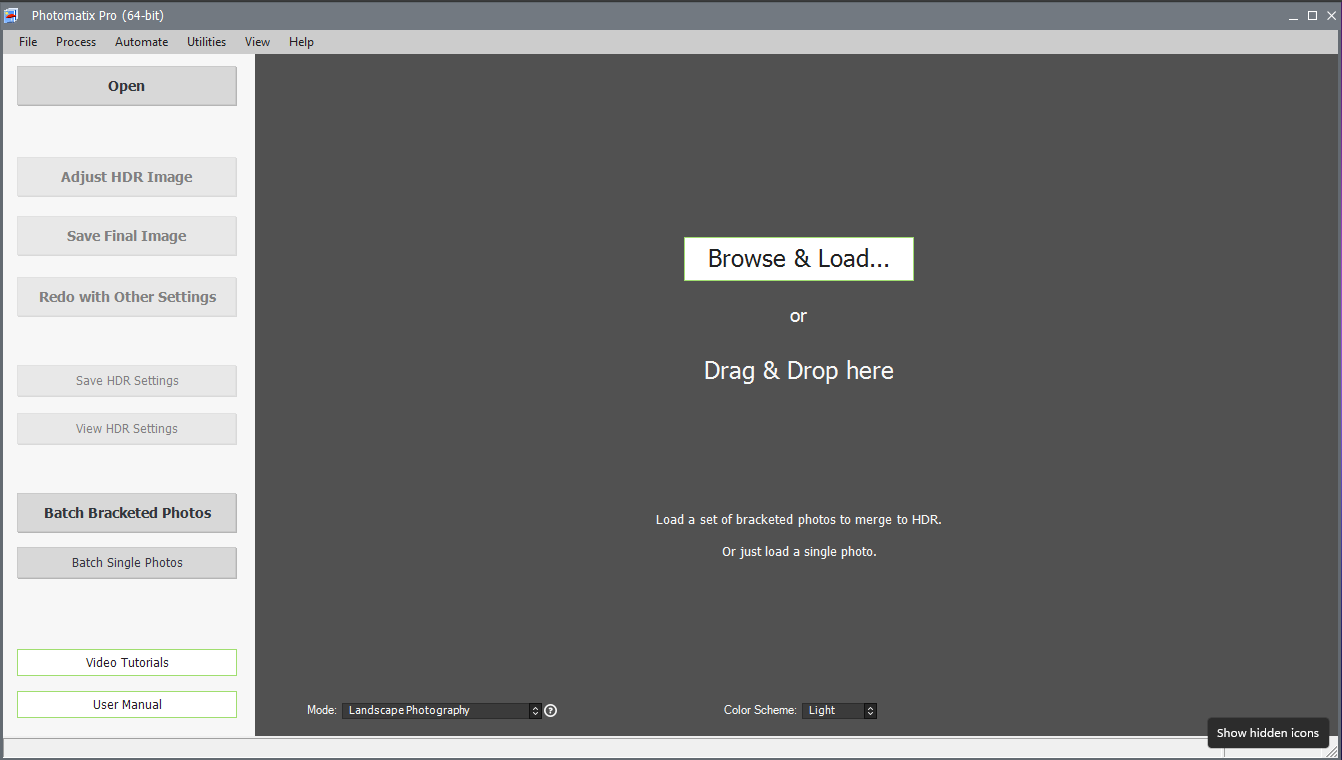Open Batch Bracketed Photos
This screenshot has width=1342, height=760.
tap(127, 513)
